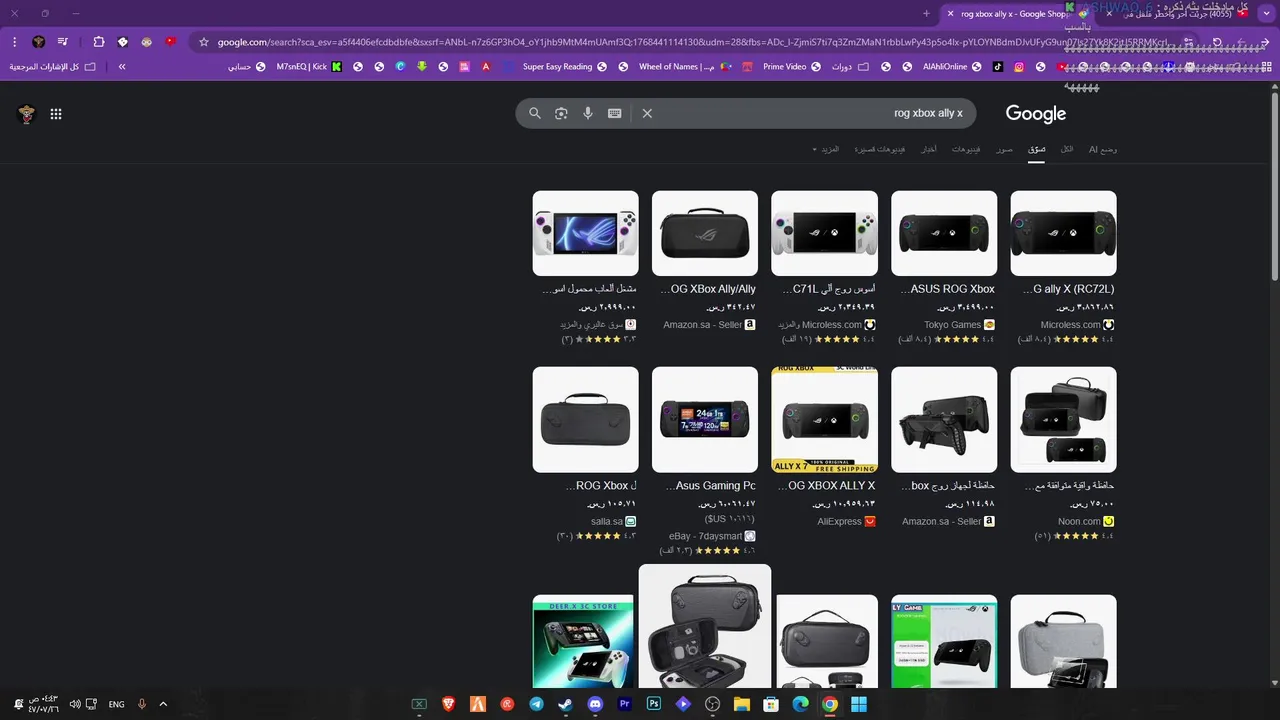This screenshot has height=720, width=1280.
Task: Open the G ally X (RC72L) product thumbnail
Action: tap(1063, 233)
